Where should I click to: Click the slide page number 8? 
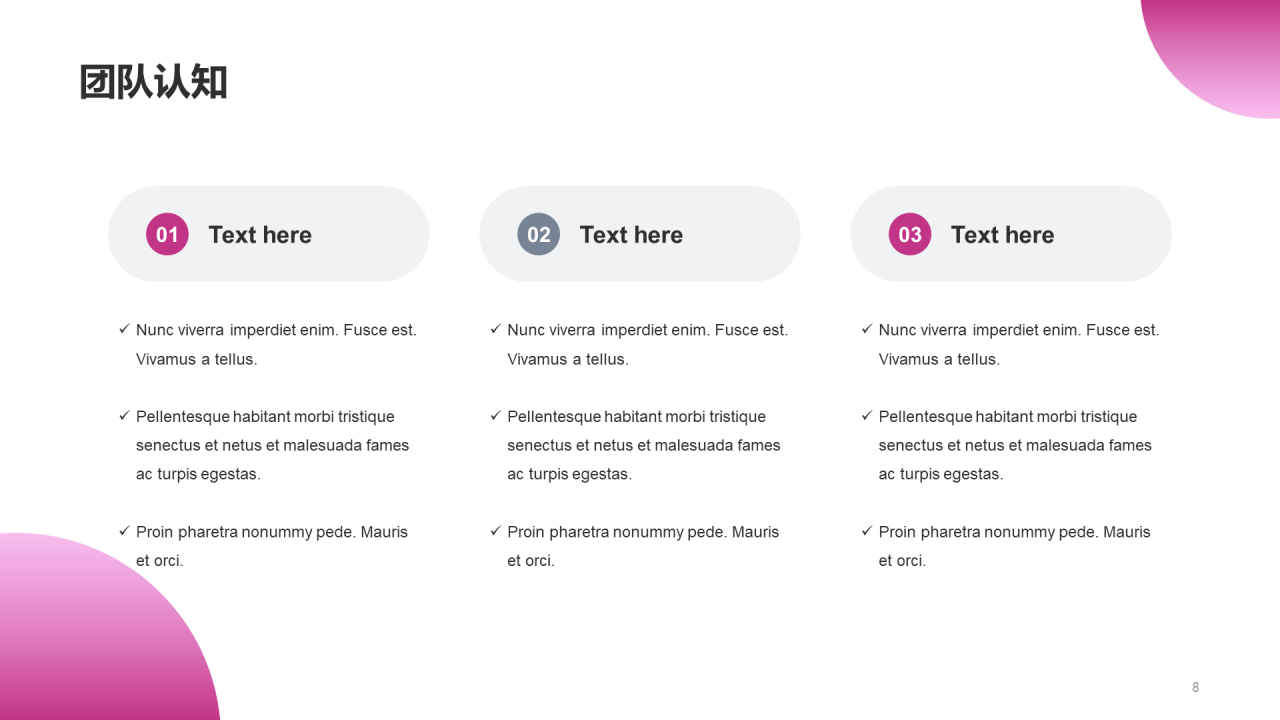pyautogui.click(x=1195, y=687)
